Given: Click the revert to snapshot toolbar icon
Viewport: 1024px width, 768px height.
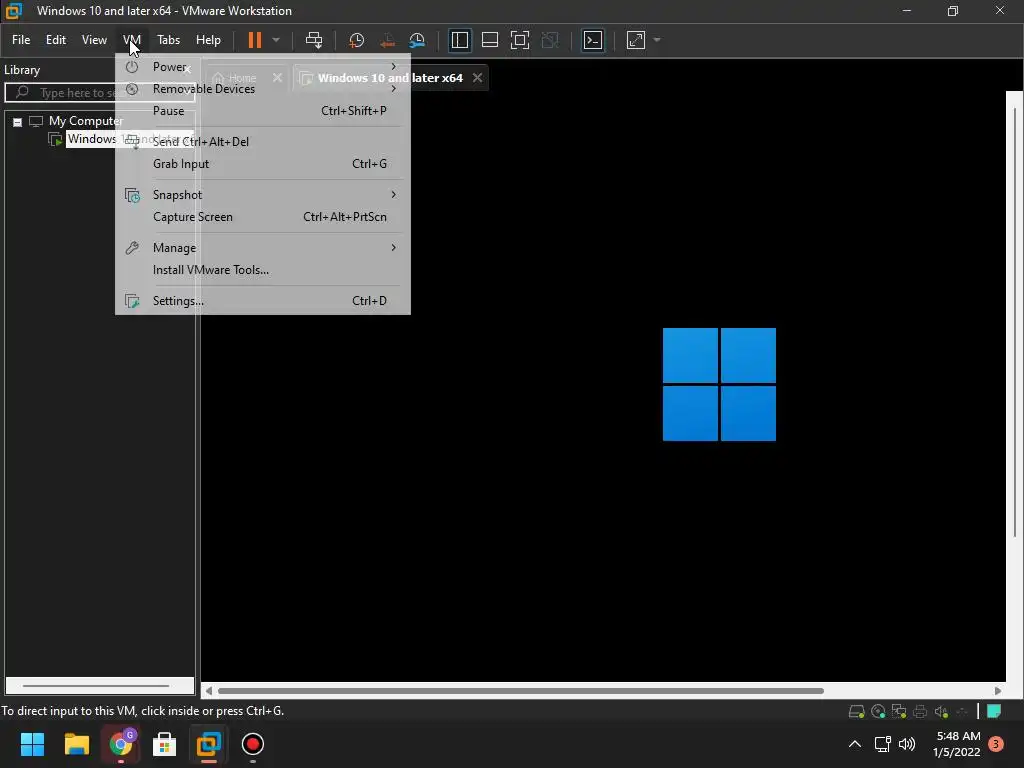Looking at the screenshot, I should pyautogui.click(x=387, y=40).
